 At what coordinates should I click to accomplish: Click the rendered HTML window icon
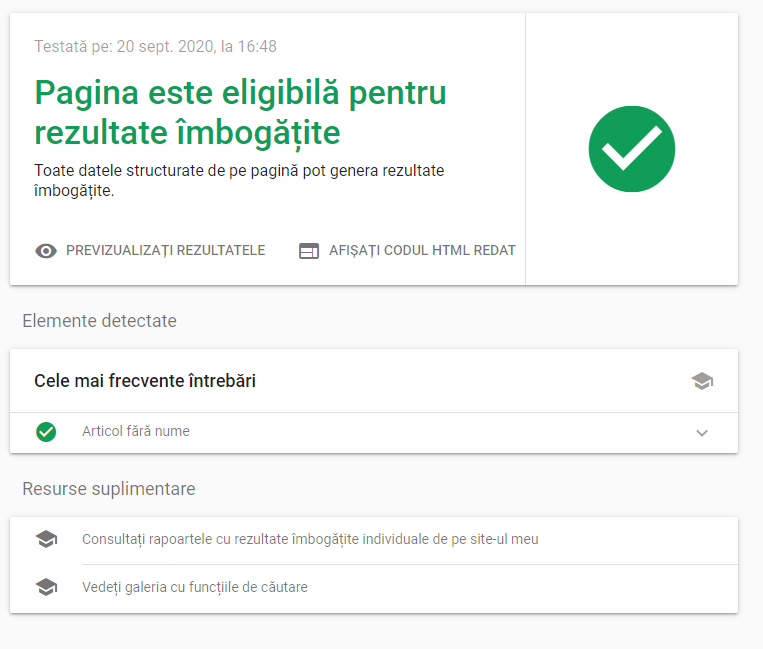coord(309,251)
